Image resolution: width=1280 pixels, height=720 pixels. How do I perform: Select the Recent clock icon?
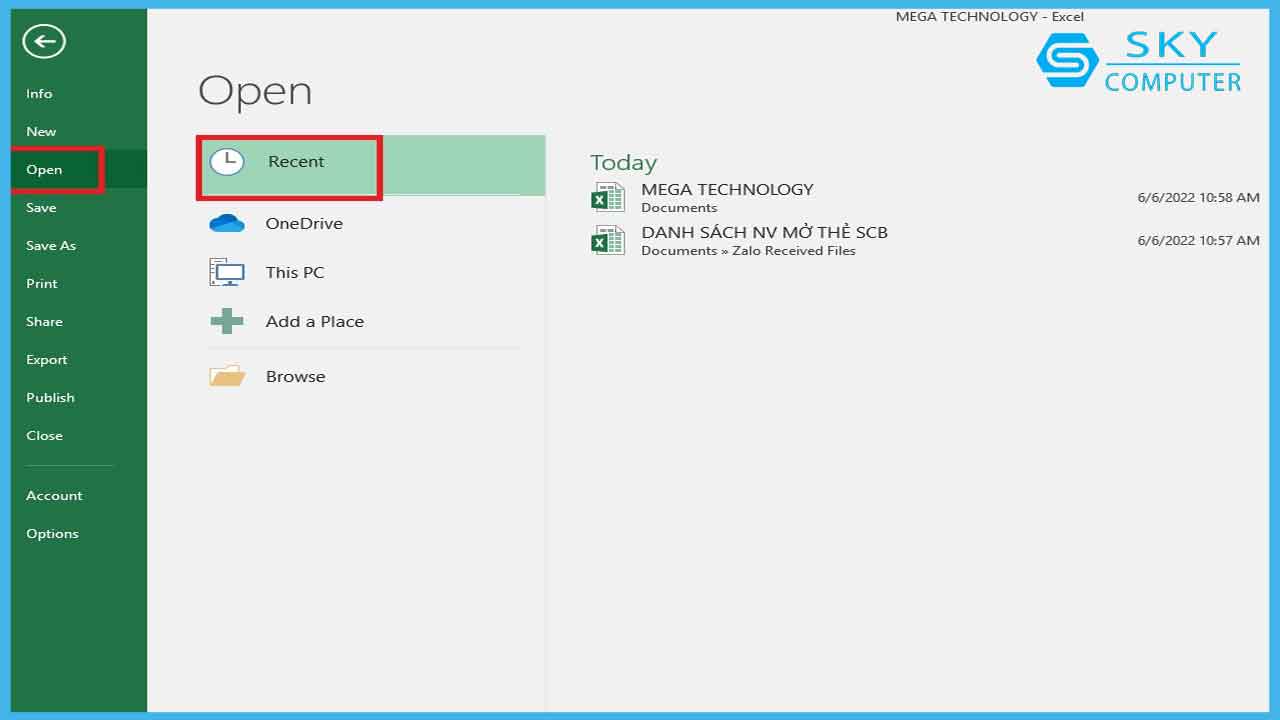227,162
